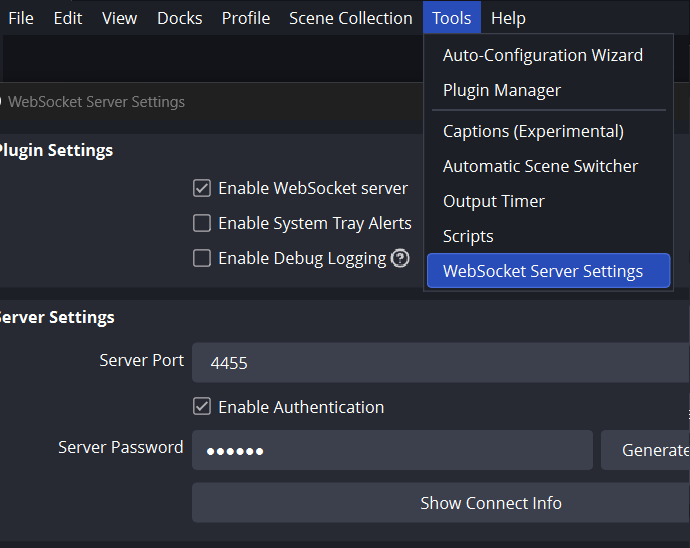Image resolution: width=690 pixels, height=548 pixels.
Task: Click the WebSocket Server Settings dialog title
Action: click(96, 102)
